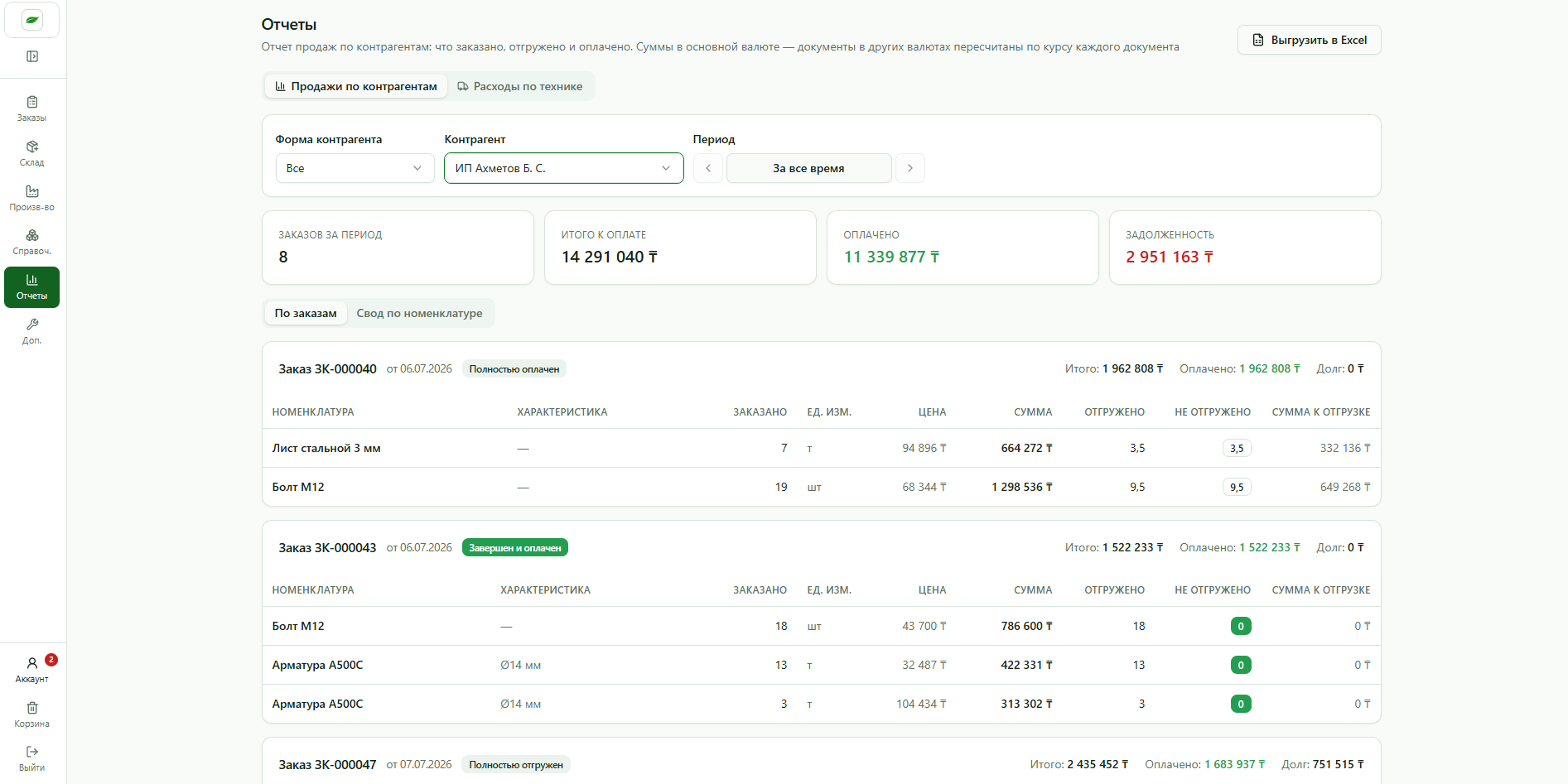The image size is (1568, 784).
Task: Click Сумма к отгрузке header in ЗК-000040
Action: pos(1321,412)
